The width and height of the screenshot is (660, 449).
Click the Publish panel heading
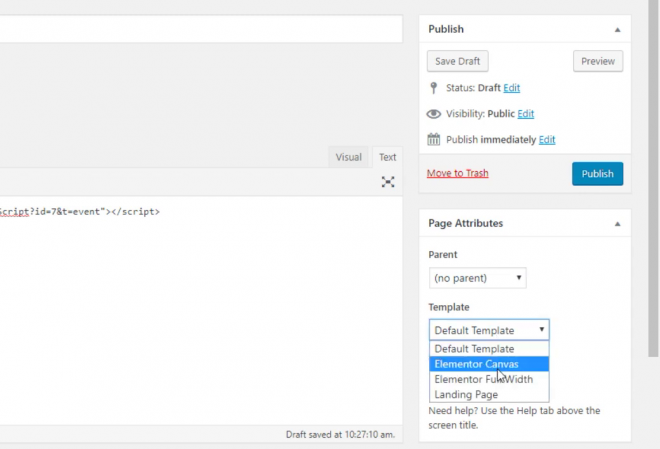[x=446, y=29]
